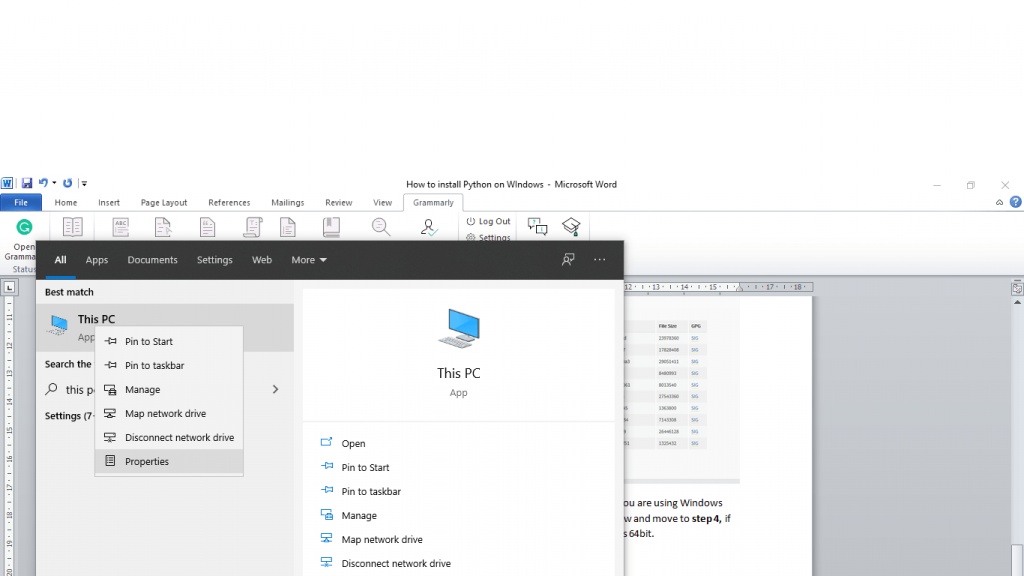The height and width of the screenshot is (576, 1024).
Task: Choose Manage in the context menu
Action: pos(169,390)
